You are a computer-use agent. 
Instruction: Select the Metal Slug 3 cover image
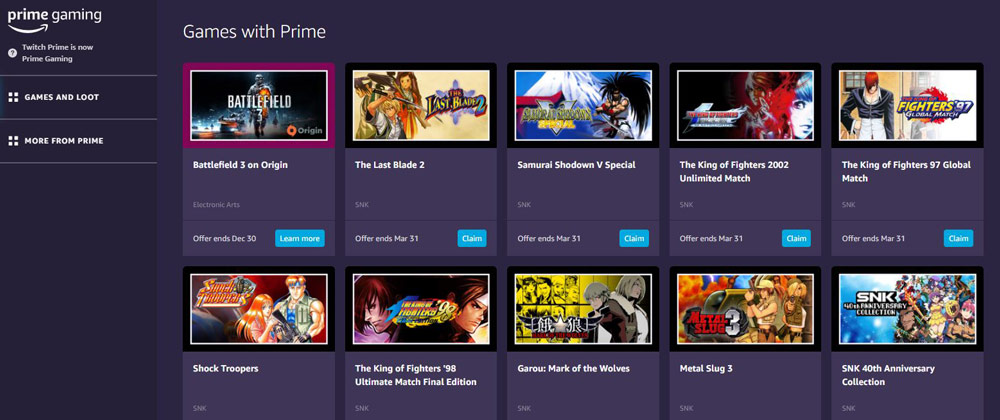(x=745, y=309)
